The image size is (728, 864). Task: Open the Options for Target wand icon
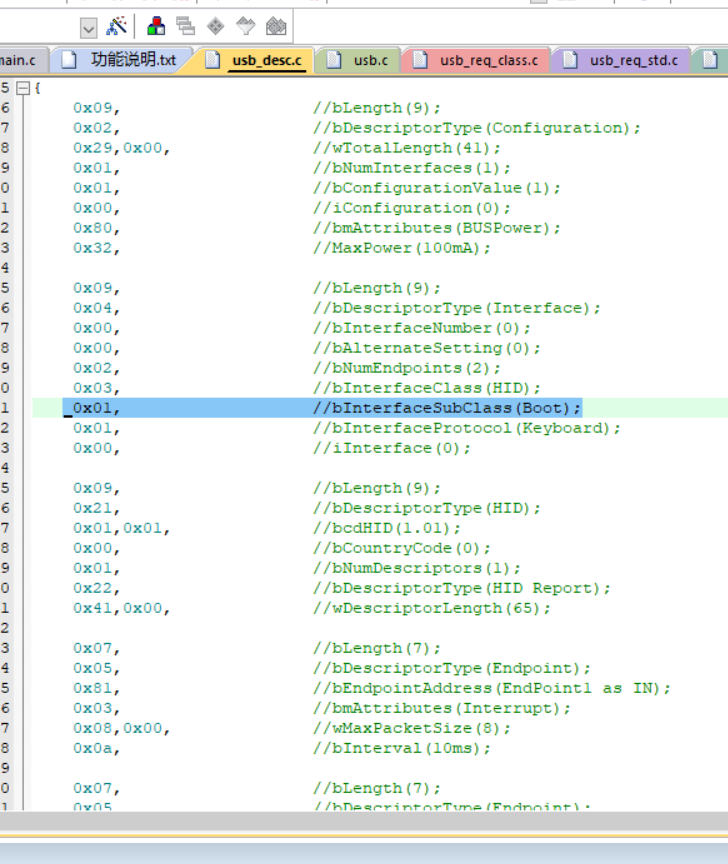point(116,26)
